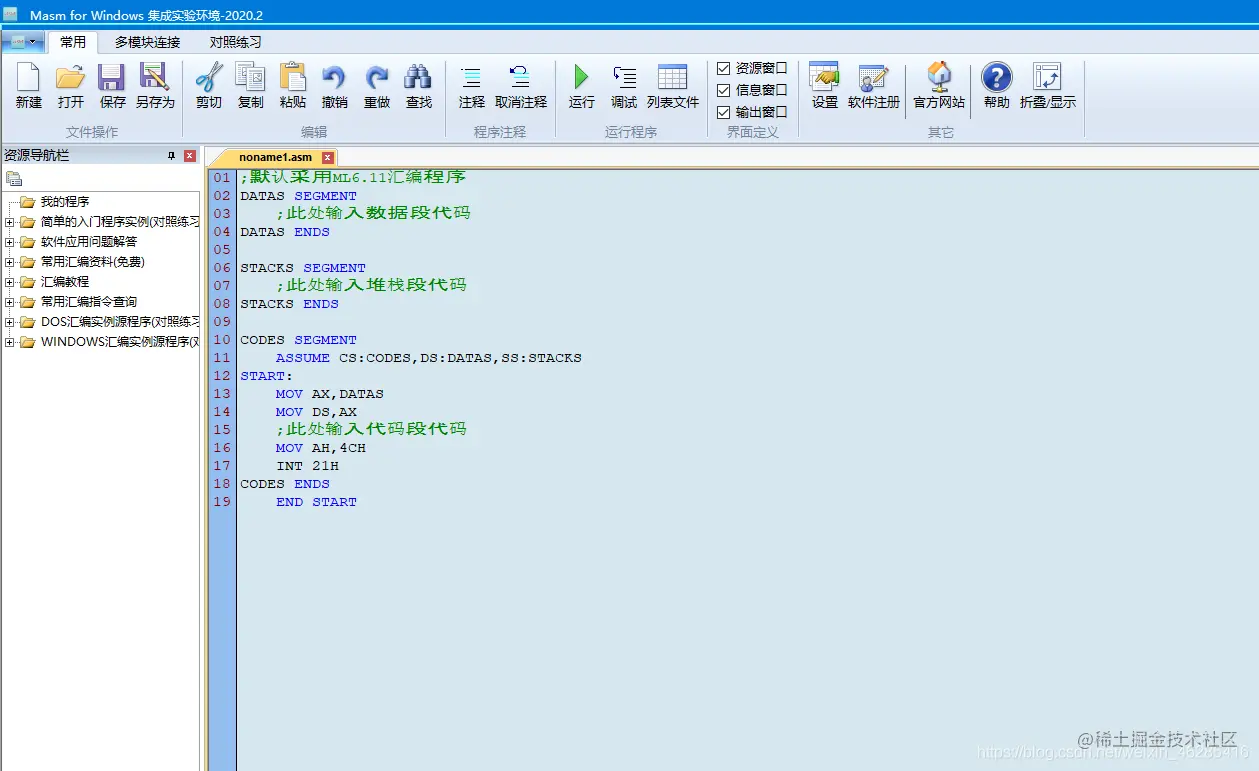Viewport: 1259px width, 771px height.
Task: Paste clipboard with 粘贴
Action: [293, 86]
